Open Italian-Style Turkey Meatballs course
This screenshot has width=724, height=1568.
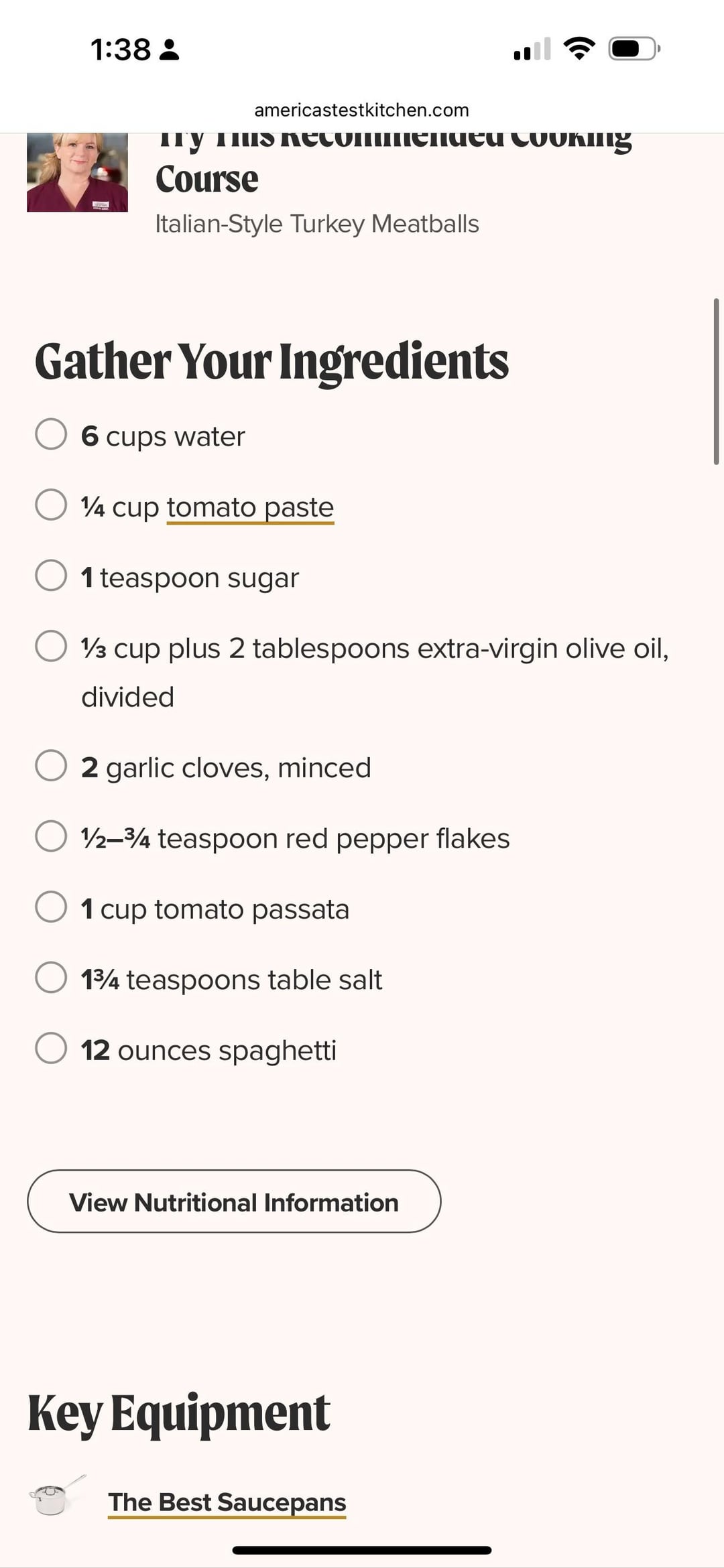316,224
